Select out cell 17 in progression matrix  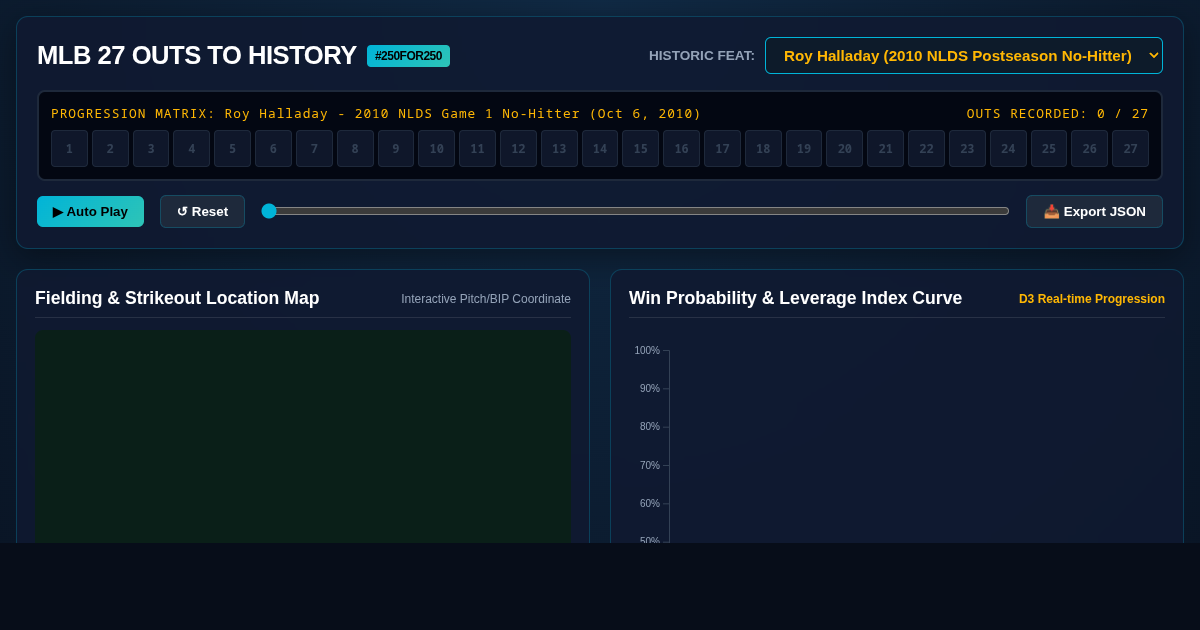pyautogui.click(x=722, y=149)
